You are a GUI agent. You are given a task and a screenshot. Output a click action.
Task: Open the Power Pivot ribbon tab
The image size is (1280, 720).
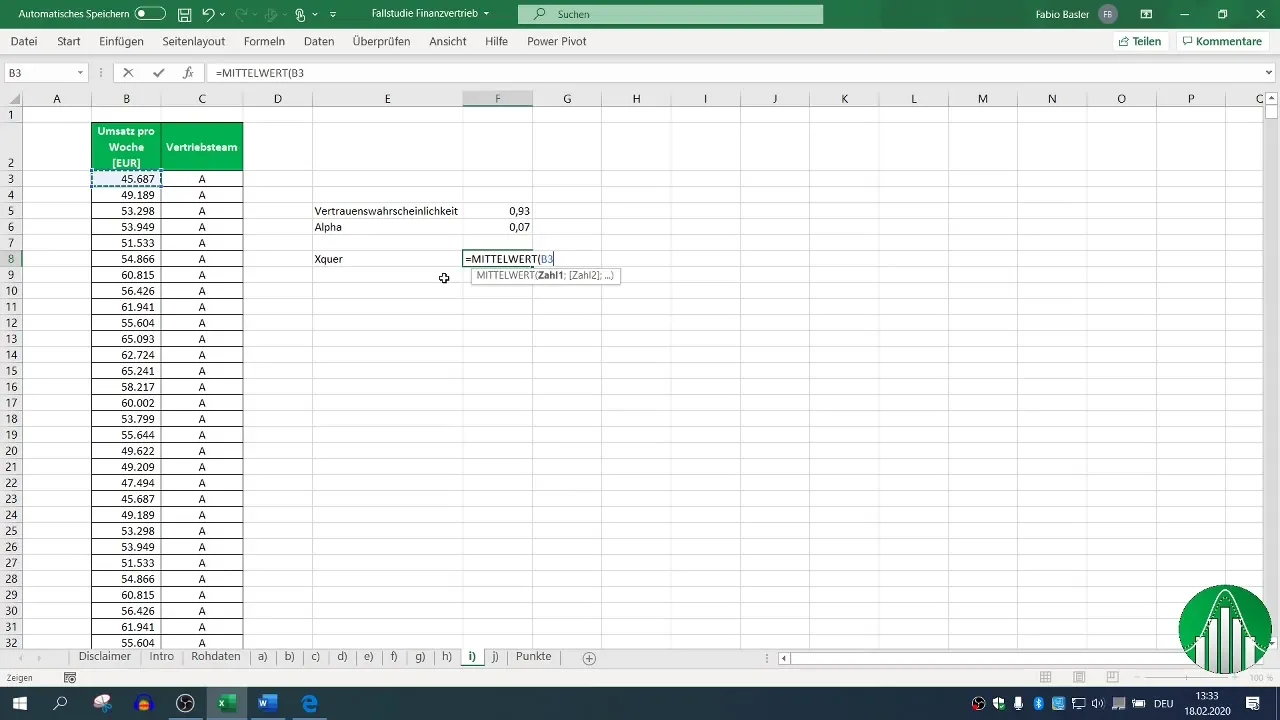[x=557, y=41]
